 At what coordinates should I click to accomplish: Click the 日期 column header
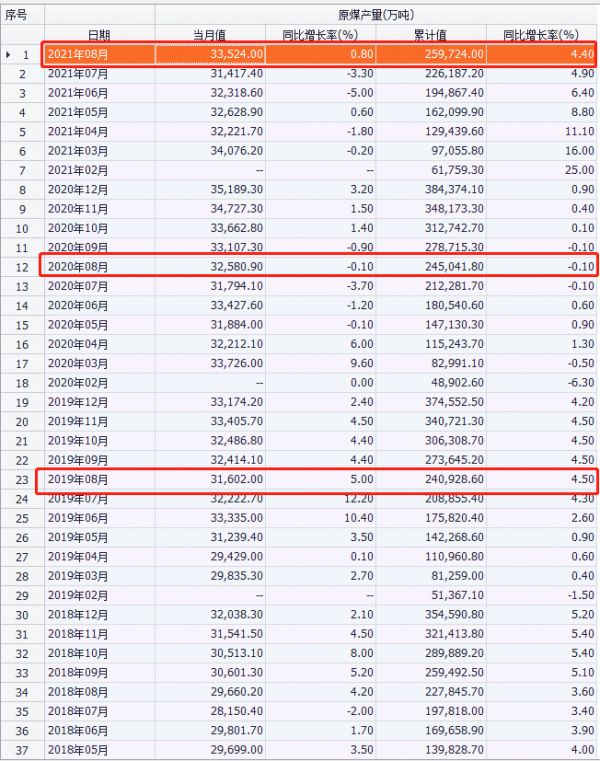coord(99,35)
